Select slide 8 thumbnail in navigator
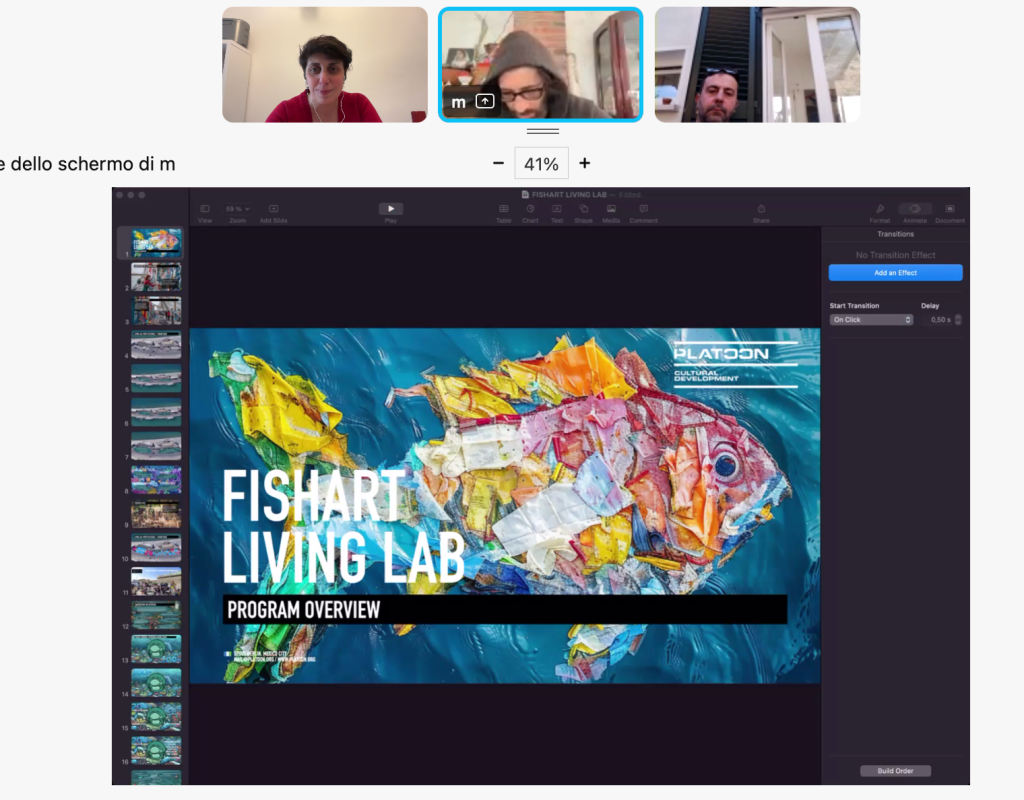 click(156, 480)
